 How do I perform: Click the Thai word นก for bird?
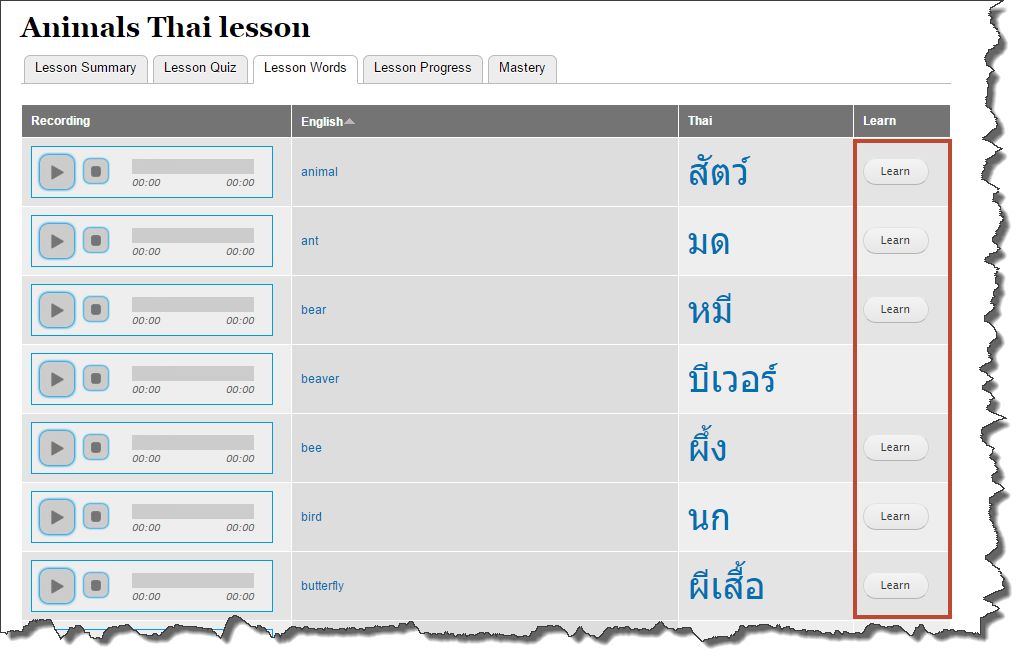(x=709, y=519)
